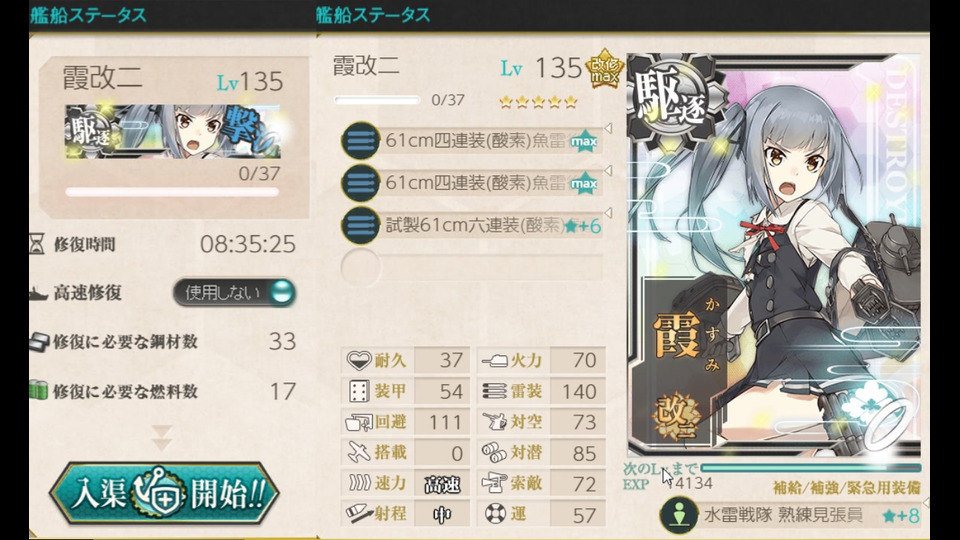Click the EXP progress bar above 補給/補強
Image resolution: width=960 pixels, height=540 pixels.
click(811, 468)
